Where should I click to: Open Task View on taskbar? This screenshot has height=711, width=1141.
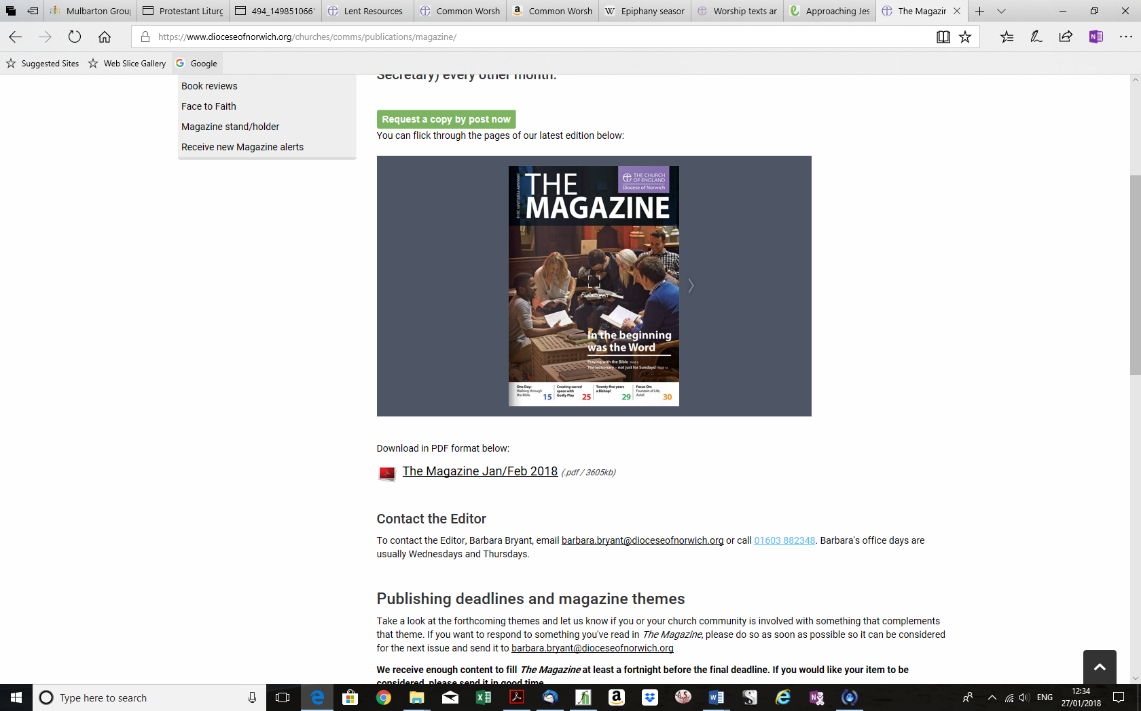pos(282,698)
